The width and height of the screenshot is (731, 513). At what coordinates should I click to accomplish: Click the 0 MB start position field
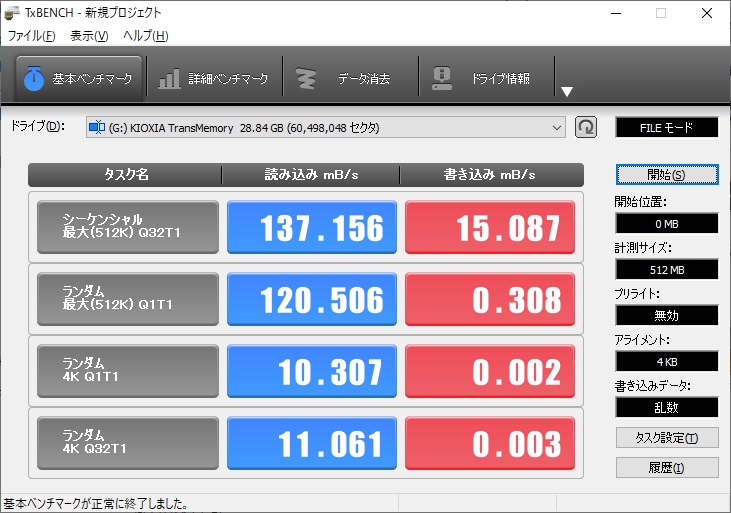click(667, 224)
